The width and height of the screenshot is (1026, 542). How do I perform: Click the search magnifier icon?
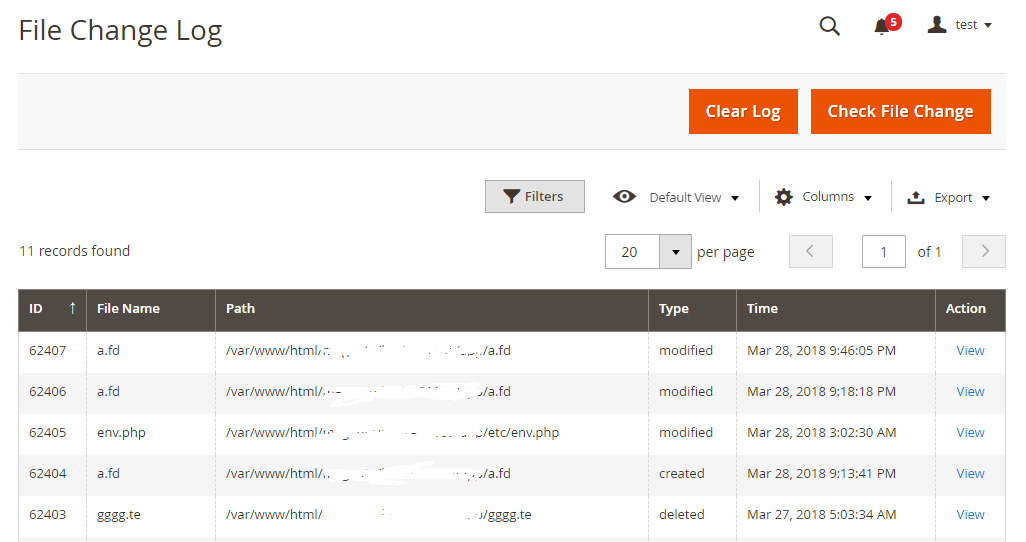829,26
